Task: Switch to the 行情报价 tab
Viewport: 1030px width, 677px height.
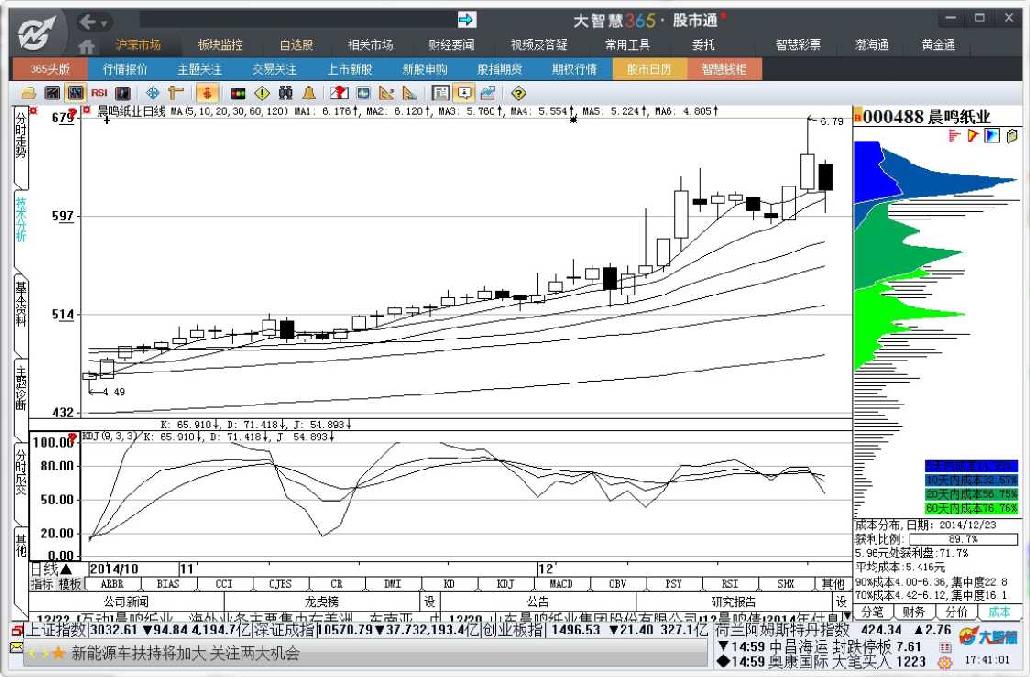Action: click(125, 69)
